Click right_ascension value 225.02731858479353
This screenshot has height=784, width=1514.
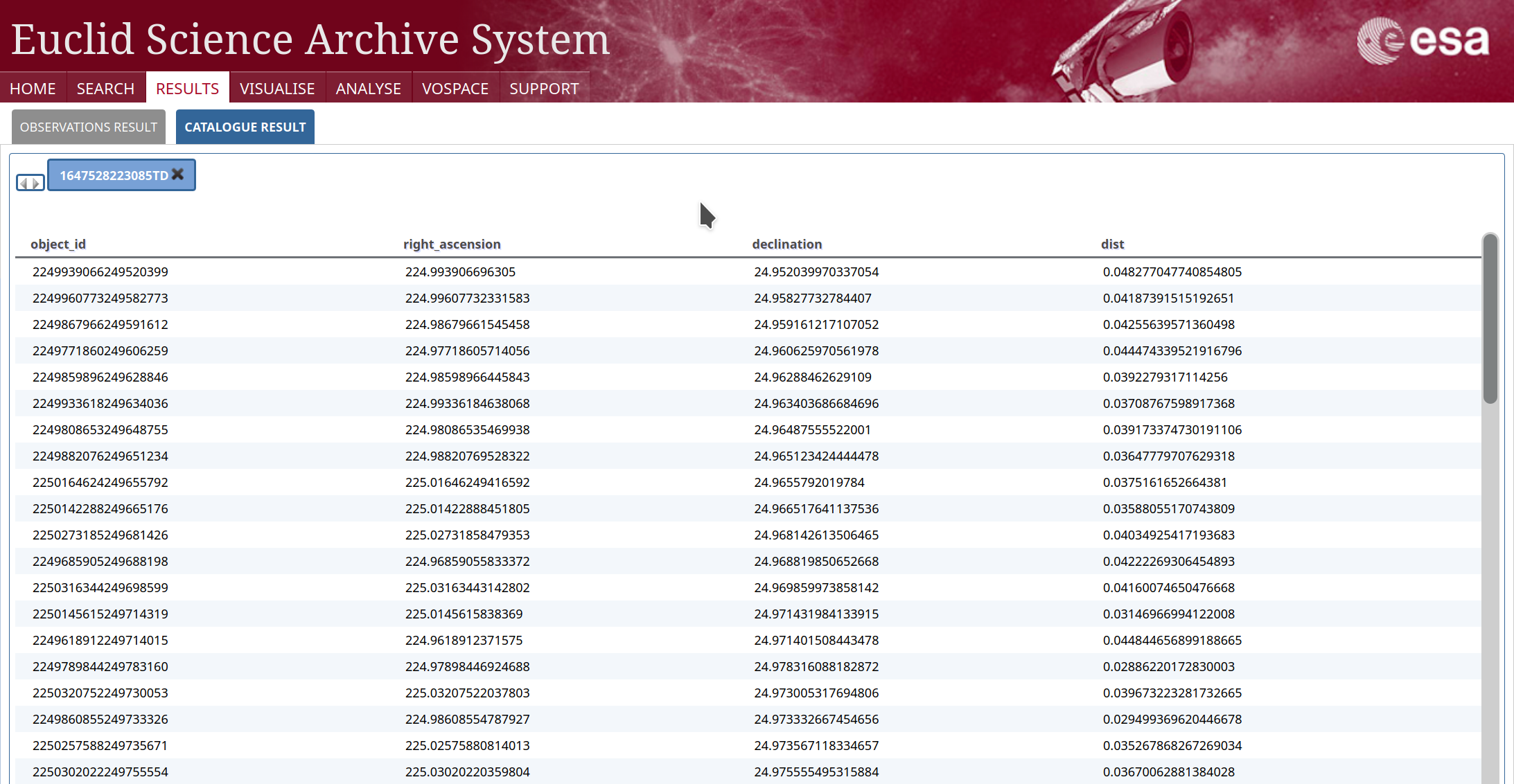[468, 535]
